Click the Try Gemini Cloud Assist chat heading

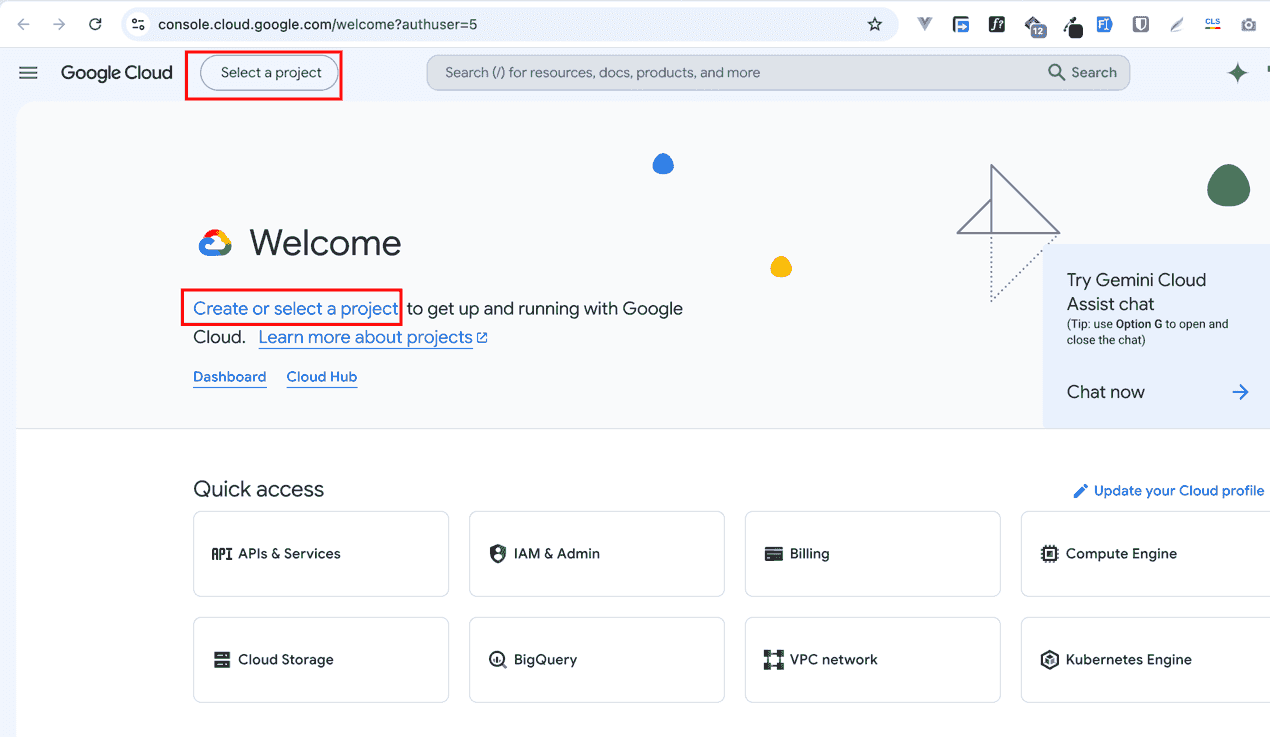1136,292
